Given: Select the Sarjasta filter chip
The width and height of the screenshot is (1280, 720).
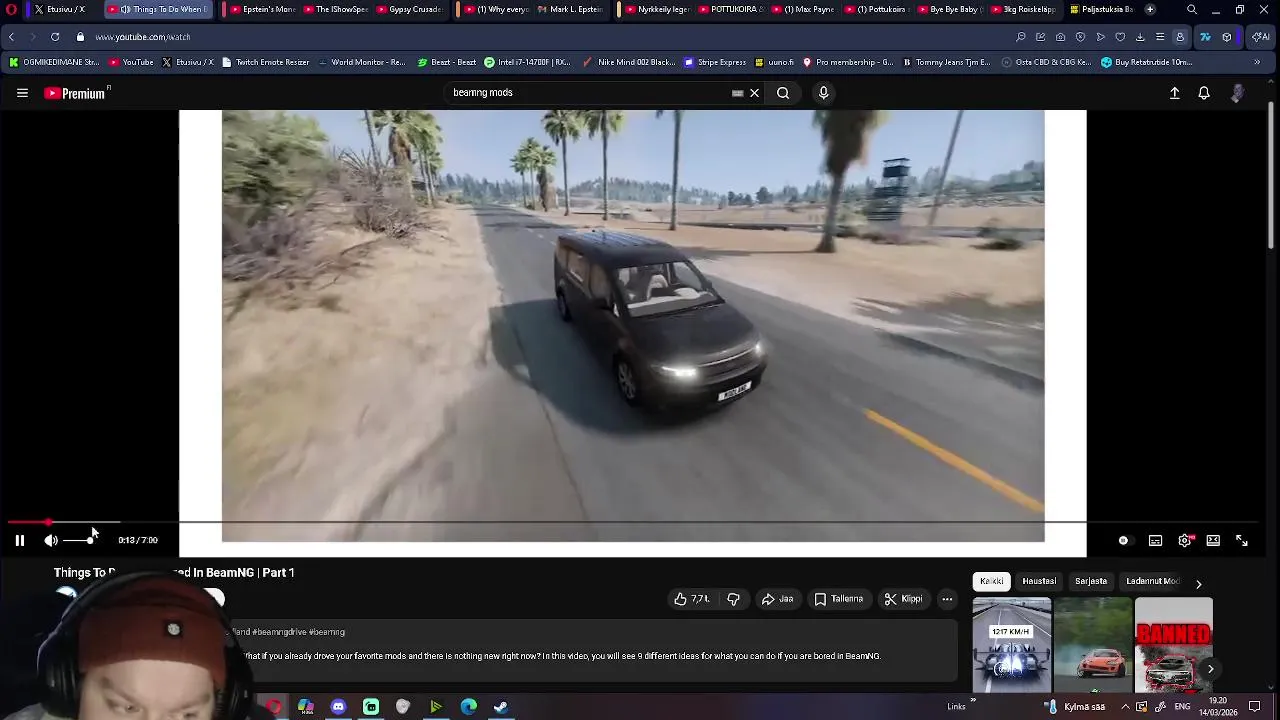Looking at the screenshot, I should click(1091, 581).
